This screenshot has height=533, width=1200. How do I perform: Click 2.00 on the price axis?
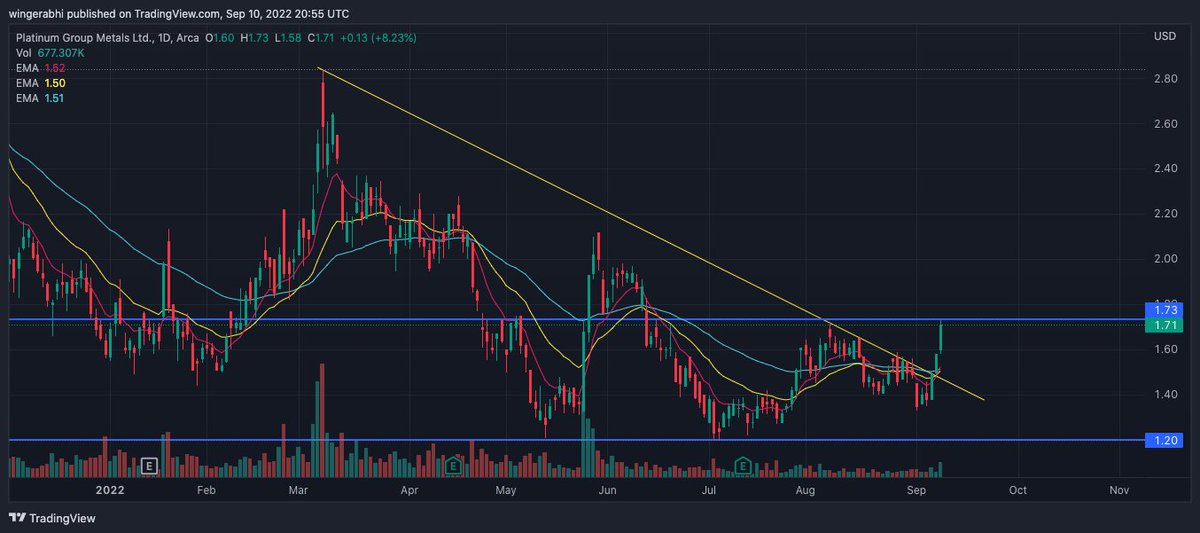coord(1163,259)
